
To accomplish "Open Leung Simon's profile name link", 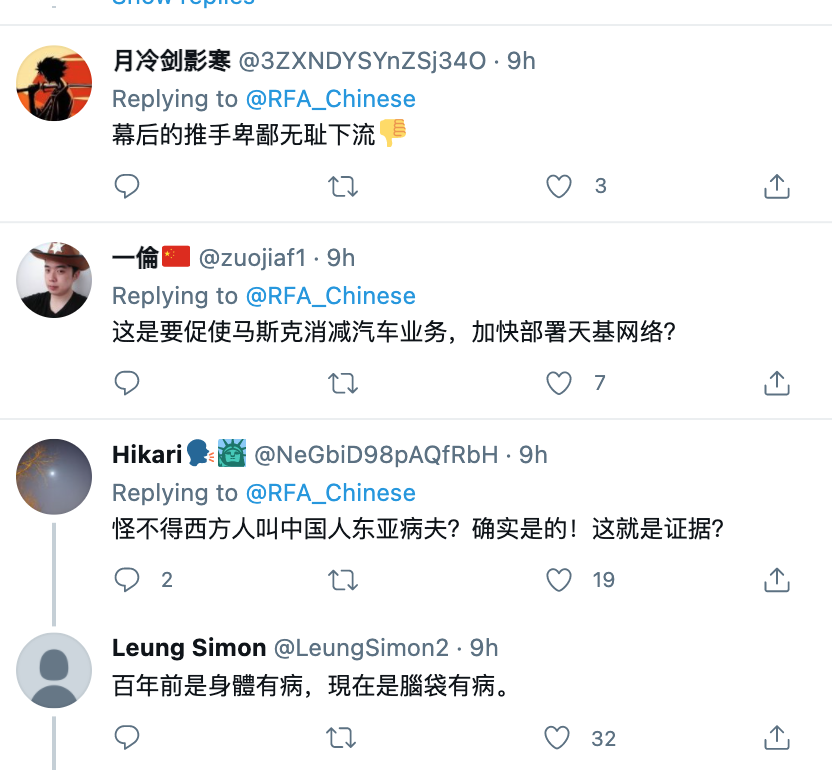I will tap(189, 648).
